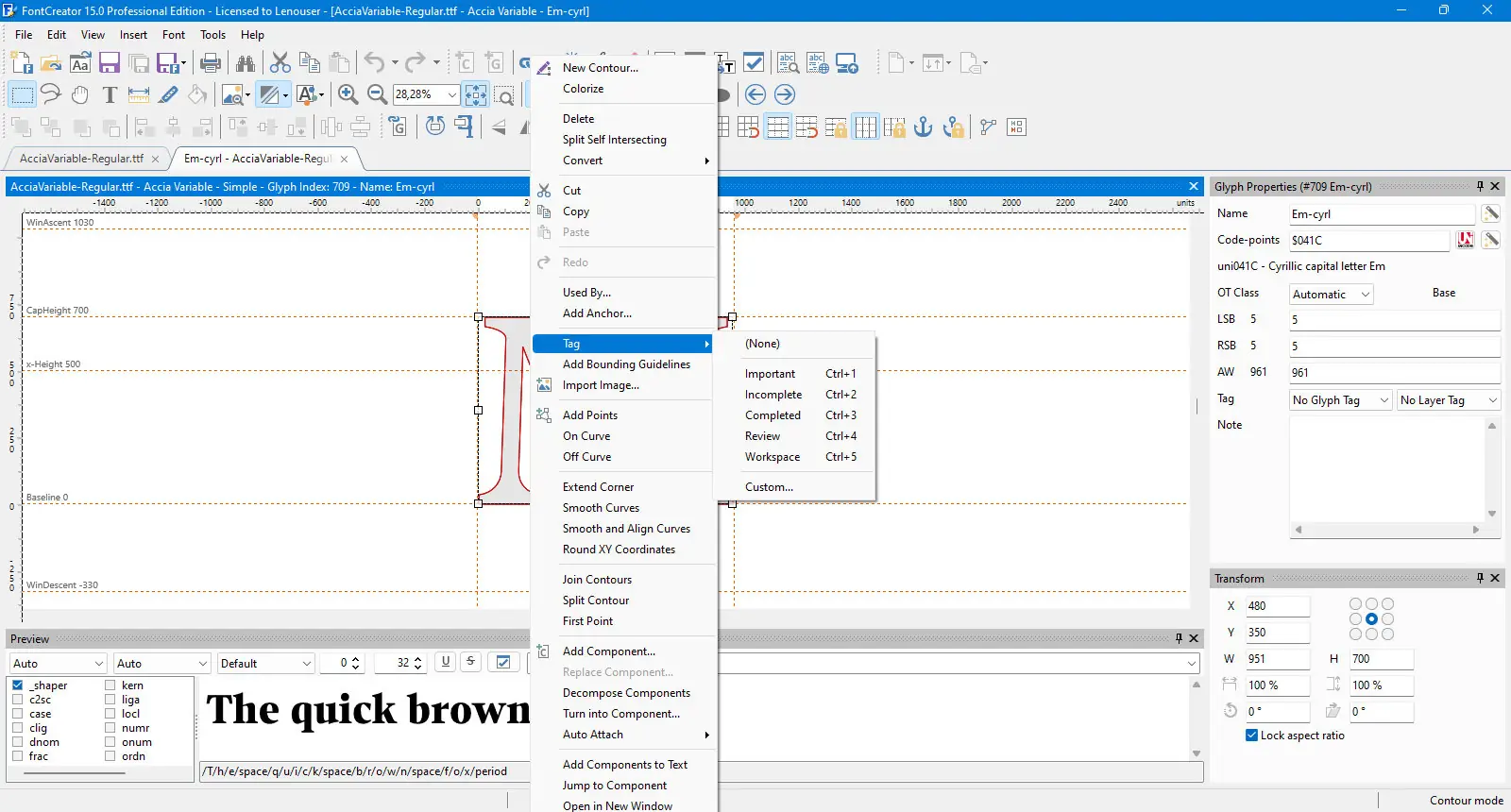Open the No Layer Tag dropdown
The height and width of the screenshot is (812, 1511).
1449,400
